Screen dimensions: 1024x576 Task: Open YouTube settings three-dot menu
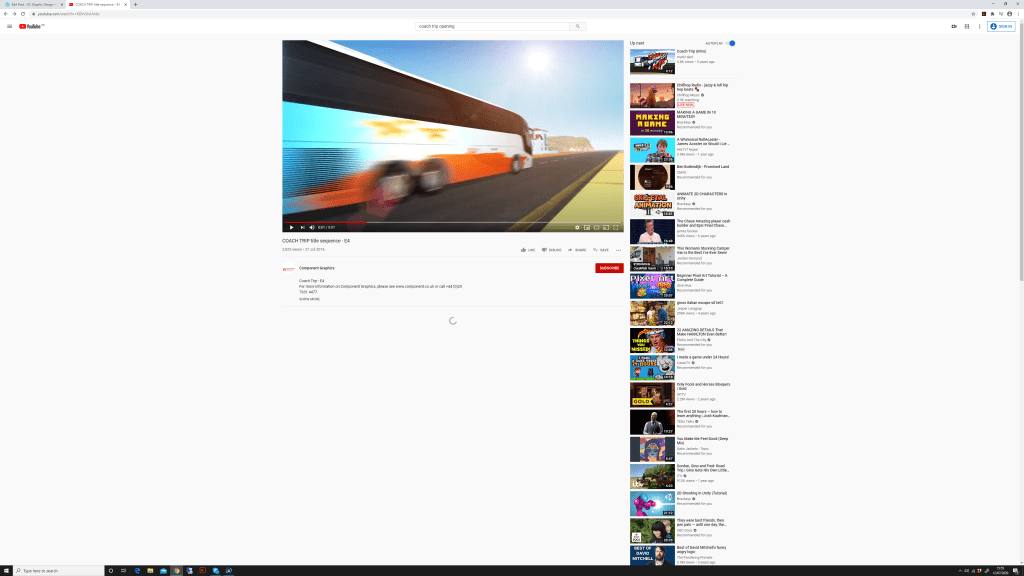(979, 26)
